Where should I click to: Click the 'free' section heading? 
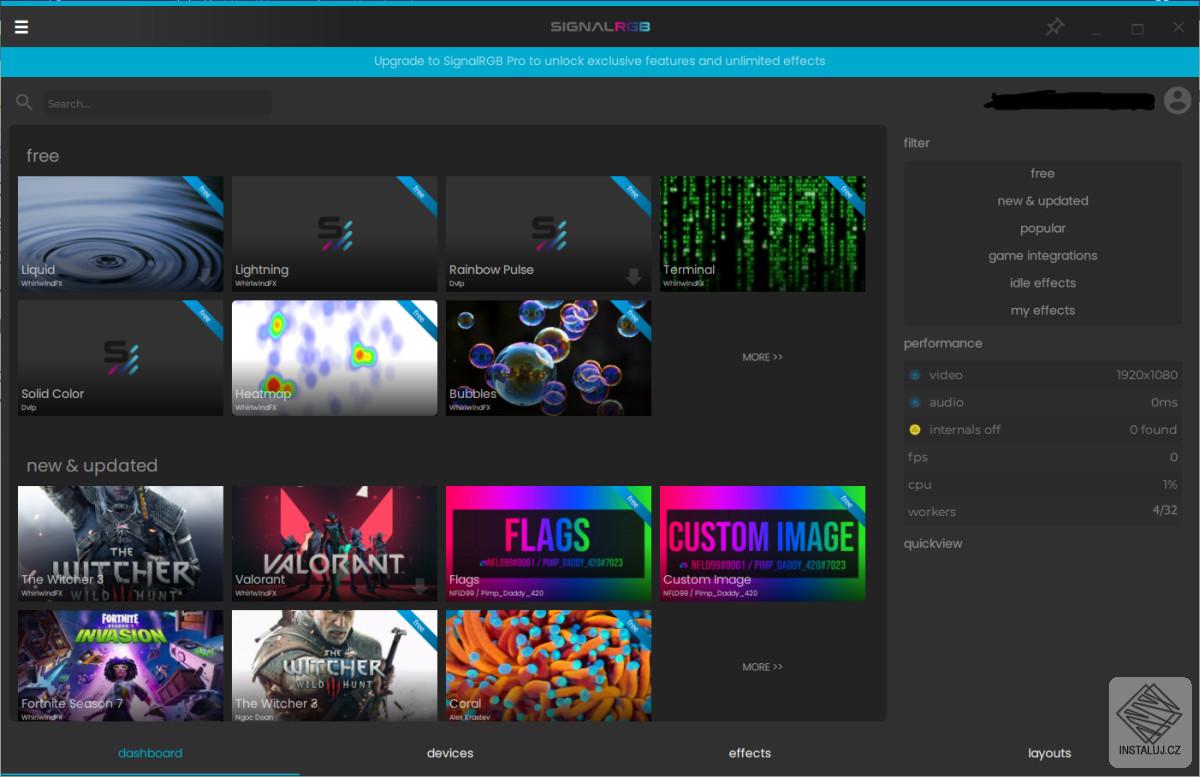(43, 156)
